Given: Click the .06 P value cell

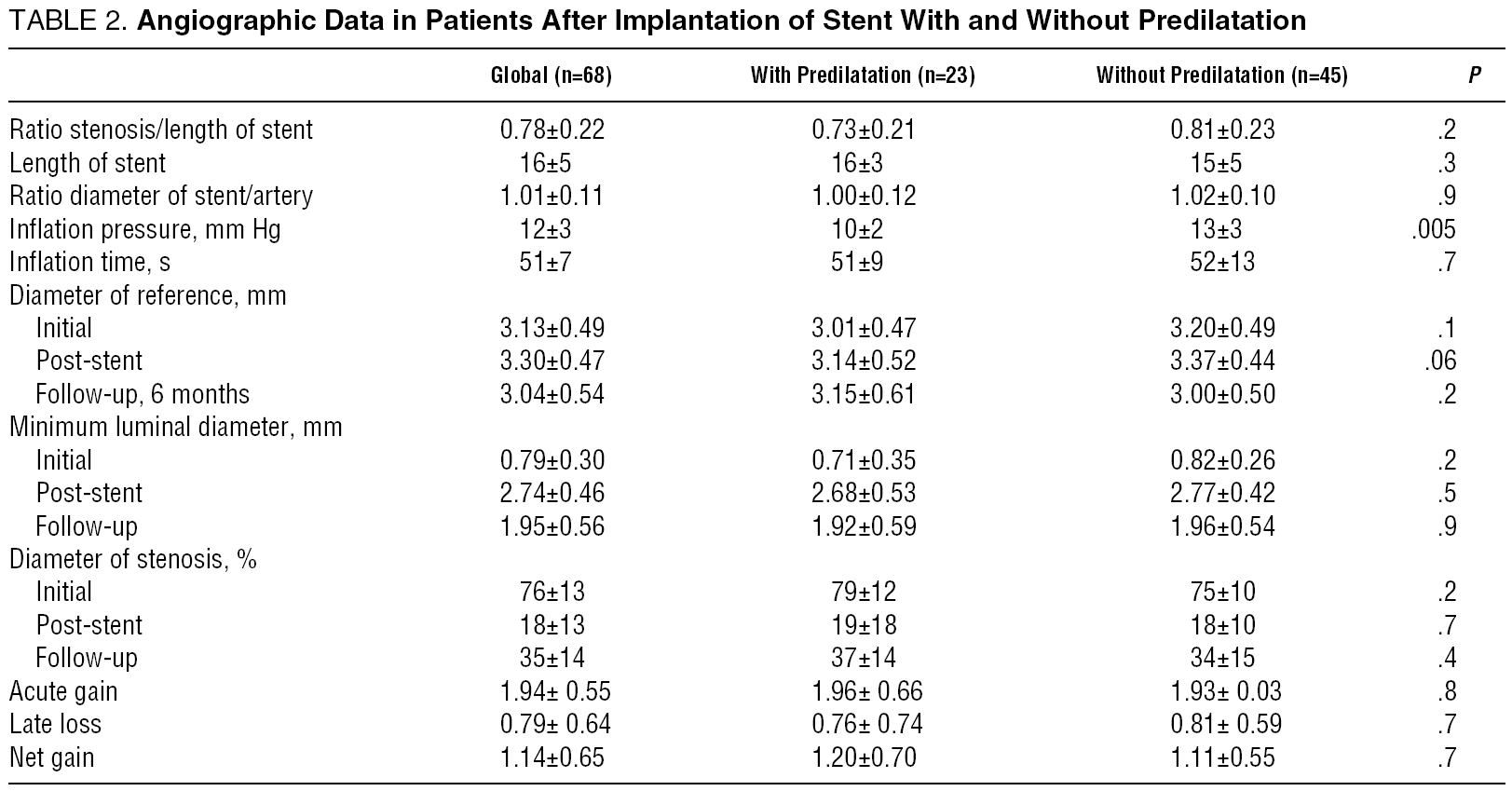Looking at the screenshot, I should tap(1440, 361).
